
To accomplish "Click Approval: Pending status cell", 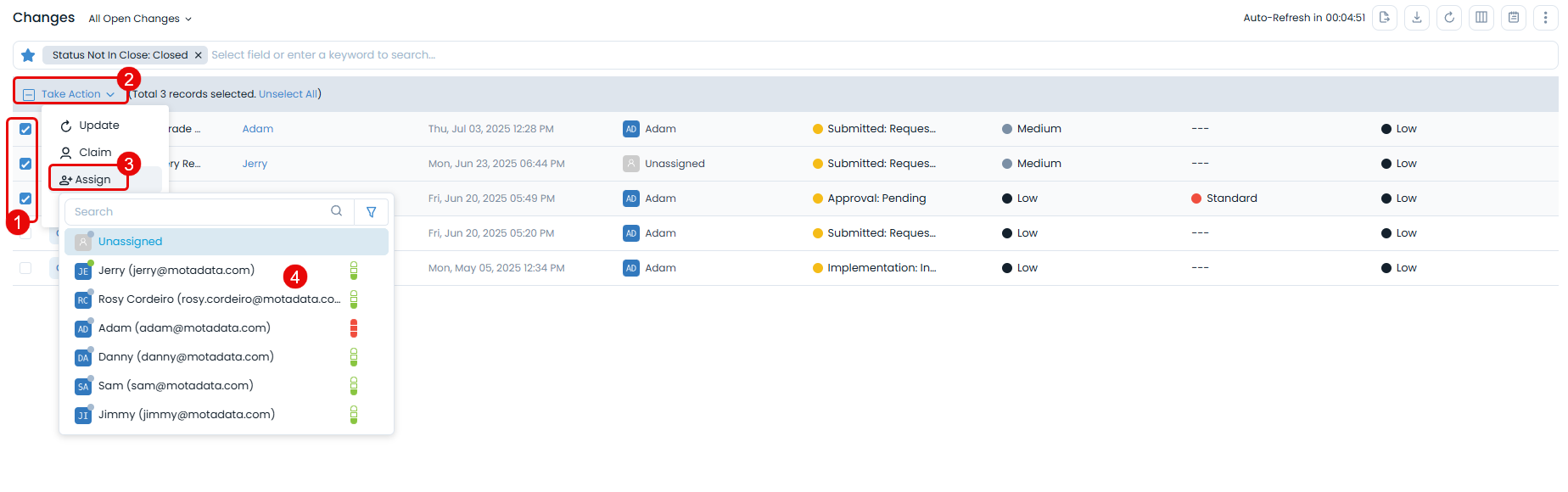I will coord(869,198).
